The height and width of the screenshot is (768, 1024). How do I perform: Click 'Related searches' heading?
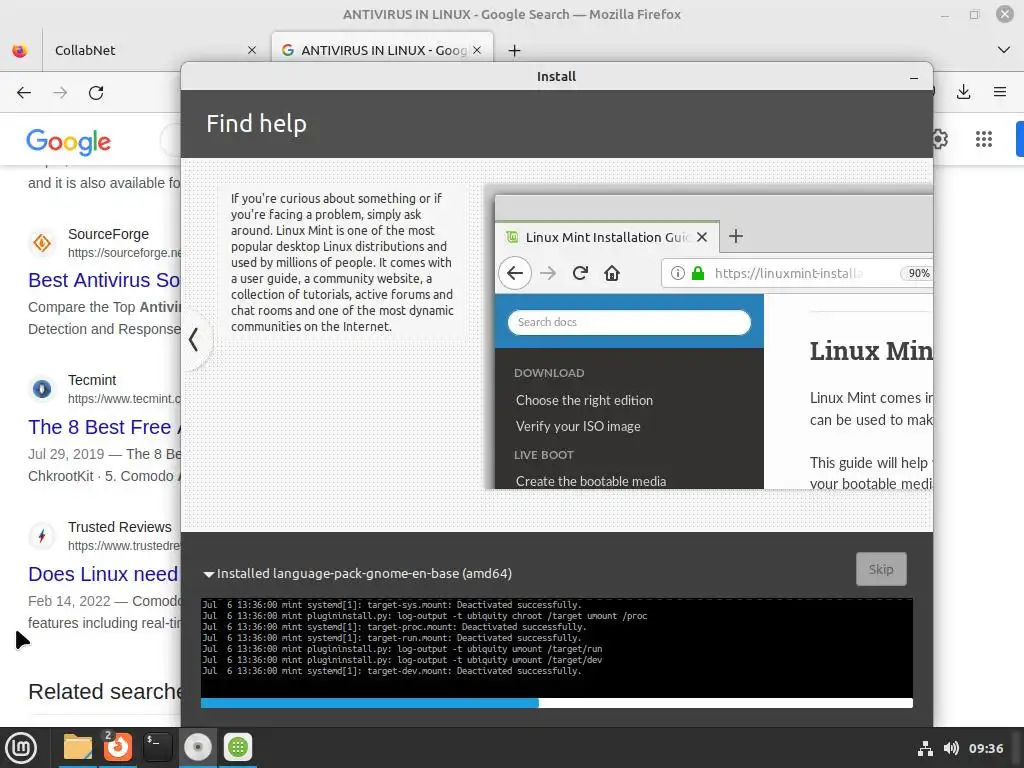tap(104, 691)
